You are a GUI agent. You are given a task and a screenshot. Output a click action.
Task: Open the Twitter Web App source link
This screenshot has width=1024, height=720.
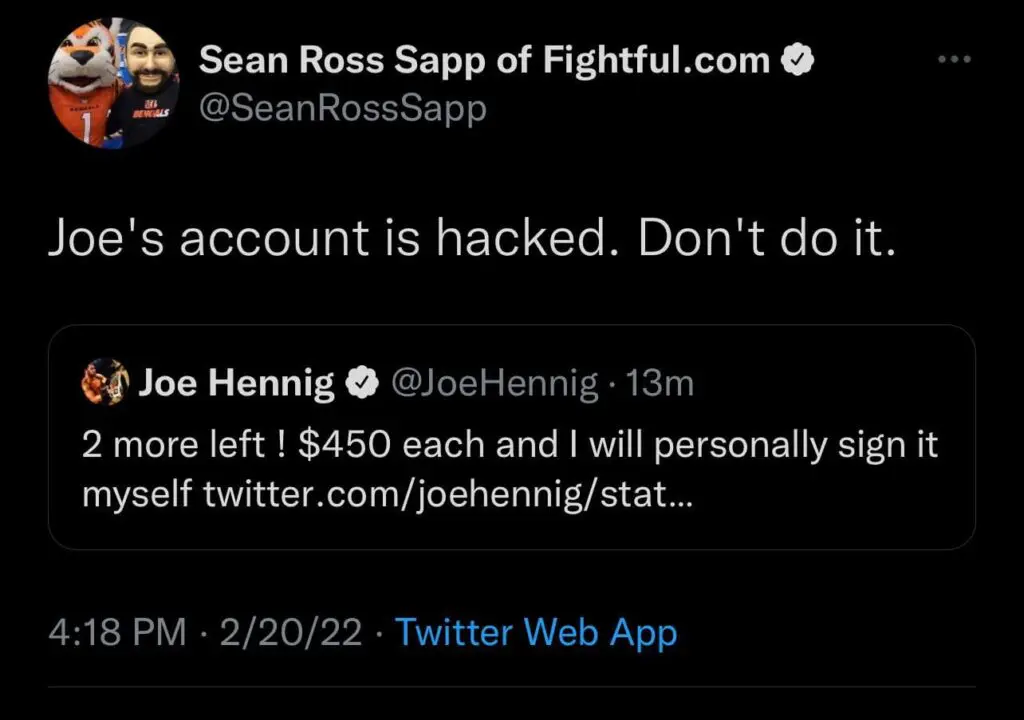tap(537, 632)
